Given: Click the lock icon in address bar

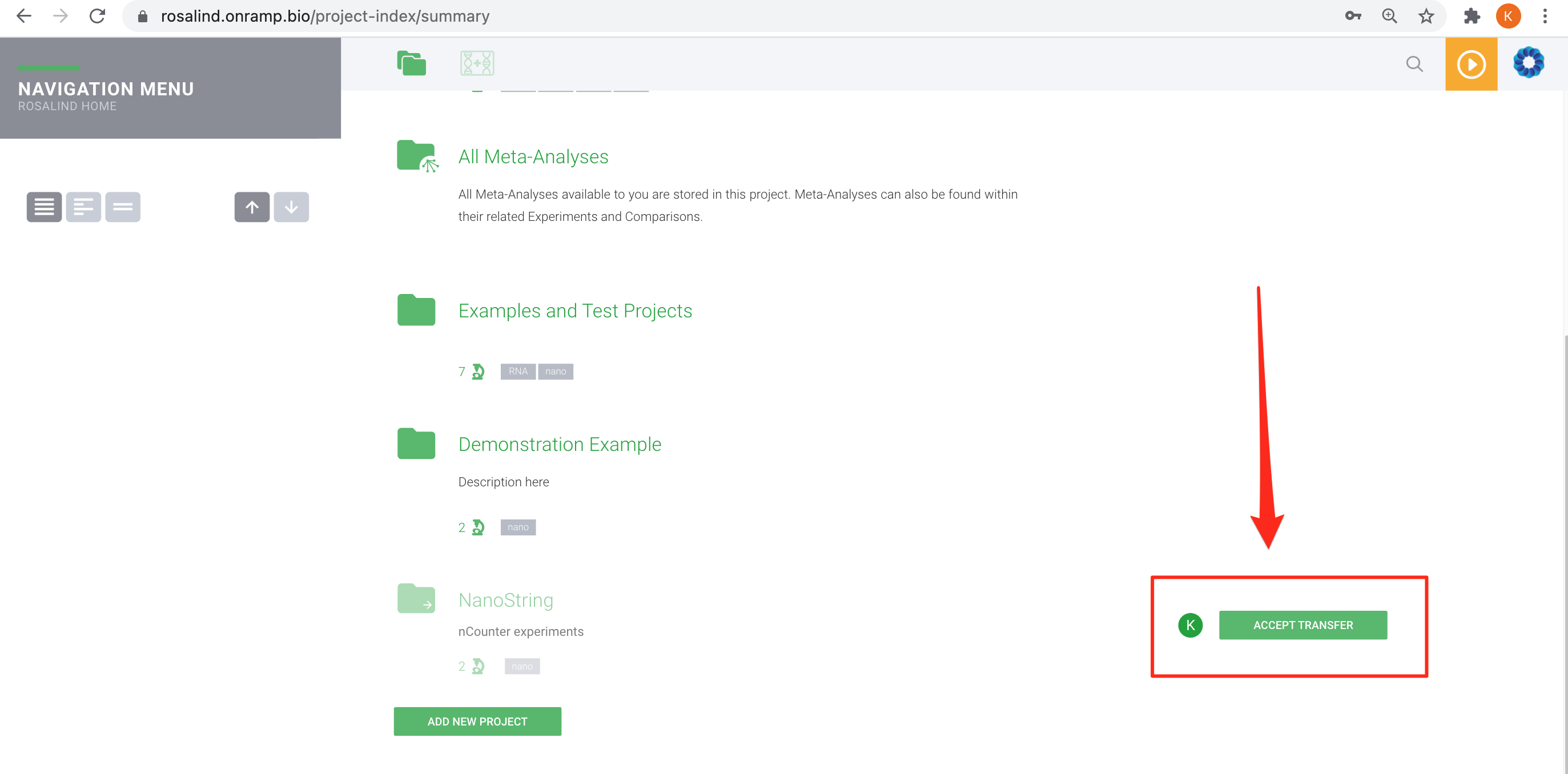Looking at the screenshot, I should pyautogui.click(x=143, y=17).
